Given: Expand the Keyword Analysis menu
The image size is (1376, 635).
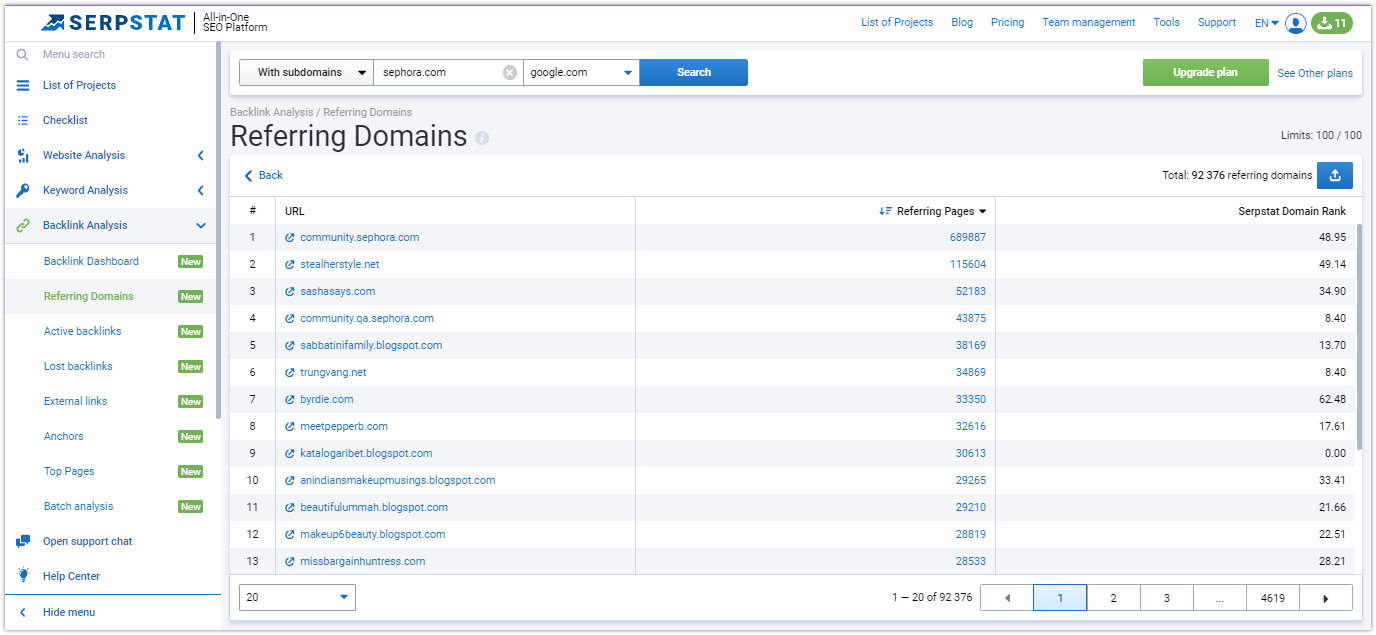Looking at the screenshot, I should click(x=200, y=191).
